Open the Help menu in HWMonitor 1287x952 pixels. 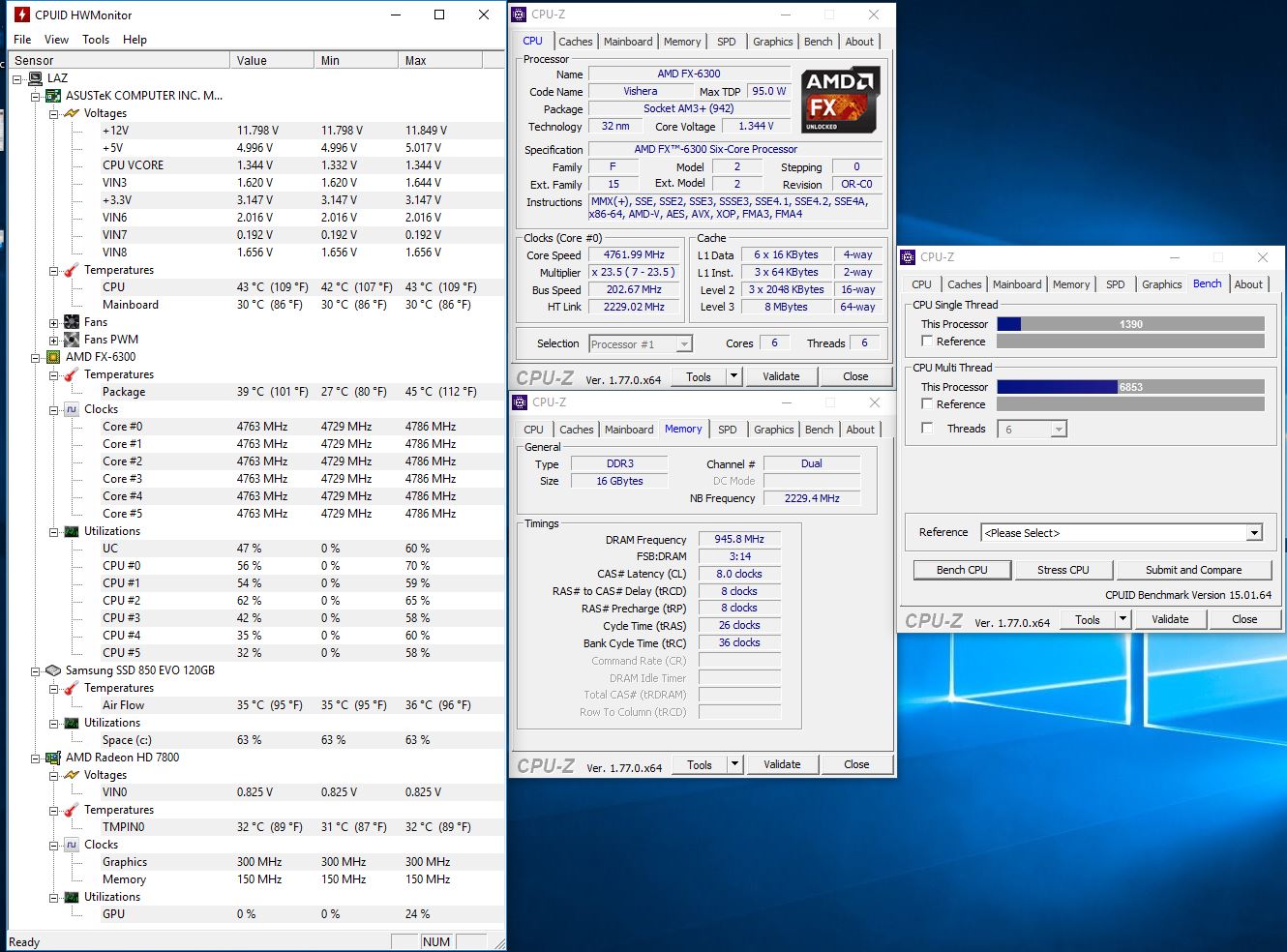tap(135, 40)
